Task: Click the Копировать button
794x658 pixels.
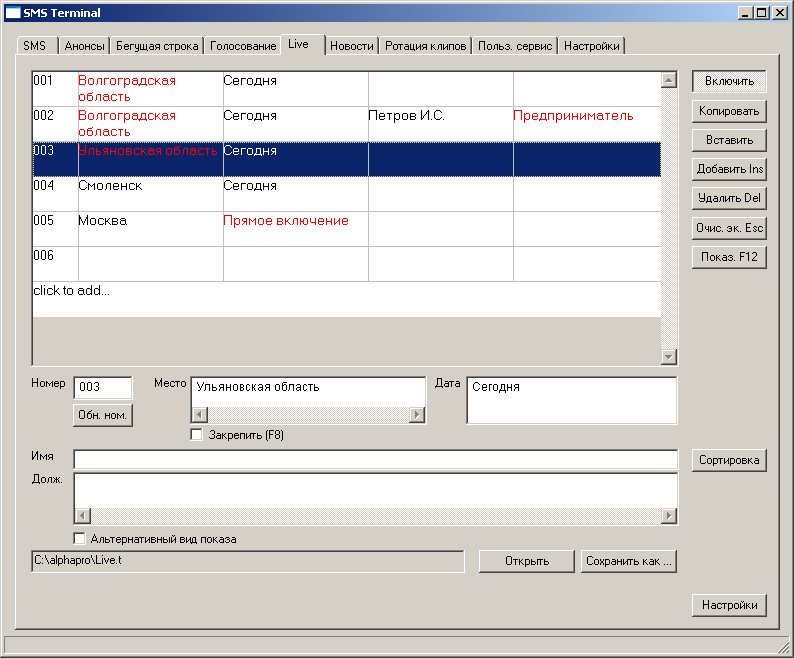Action: pos(729,111)
